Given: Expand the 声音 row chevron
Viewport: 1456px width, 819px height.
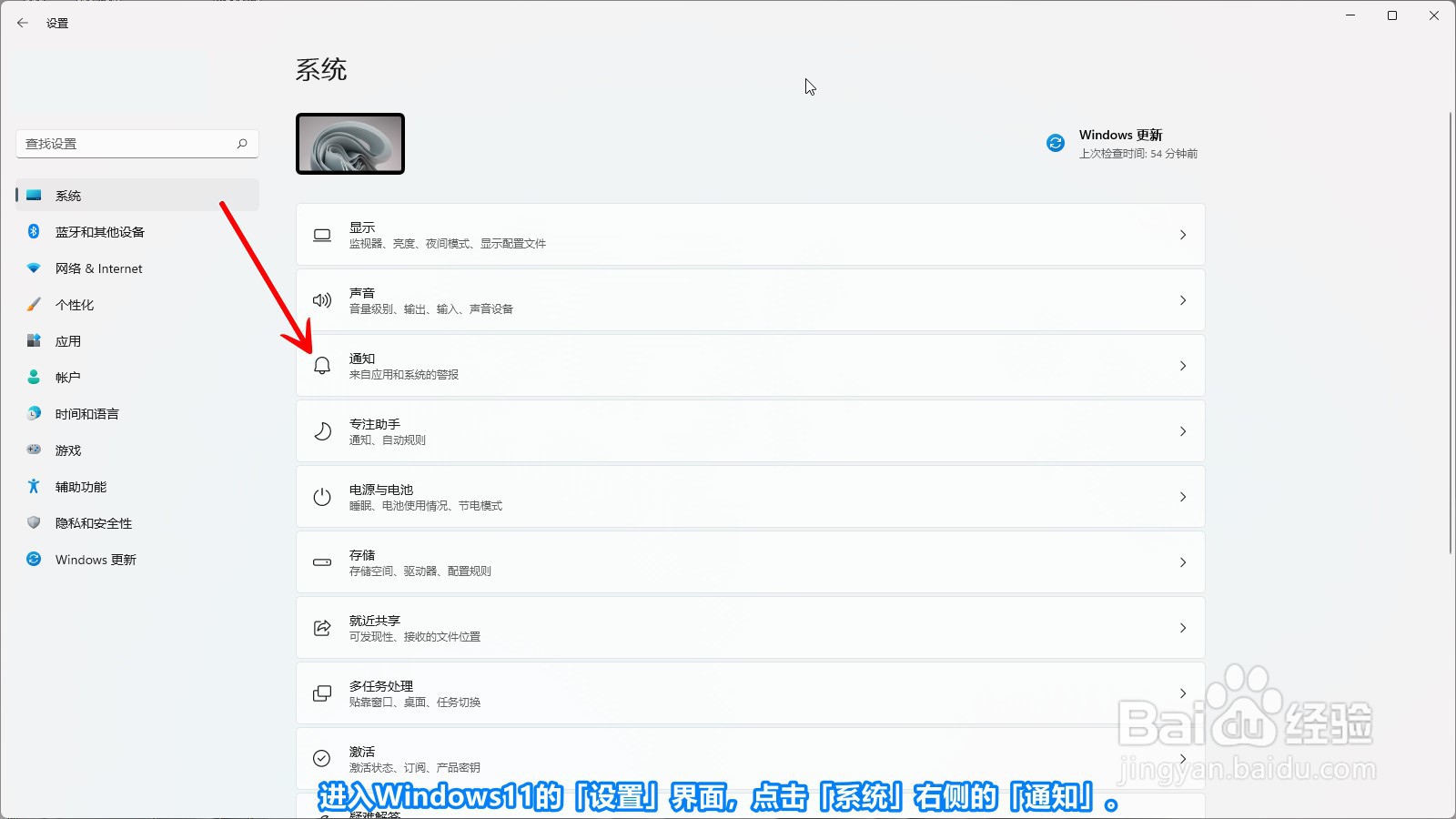Looking at the screenshot, I should click(x=1183, y=300).
